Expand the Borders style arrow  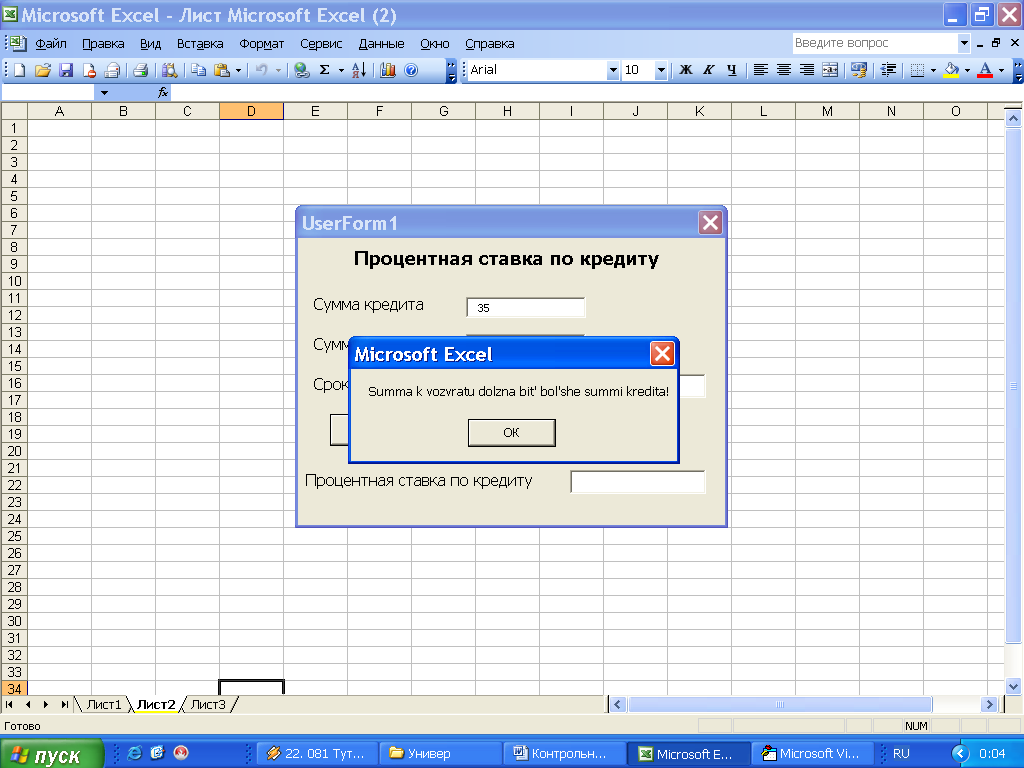coord(933,70)
